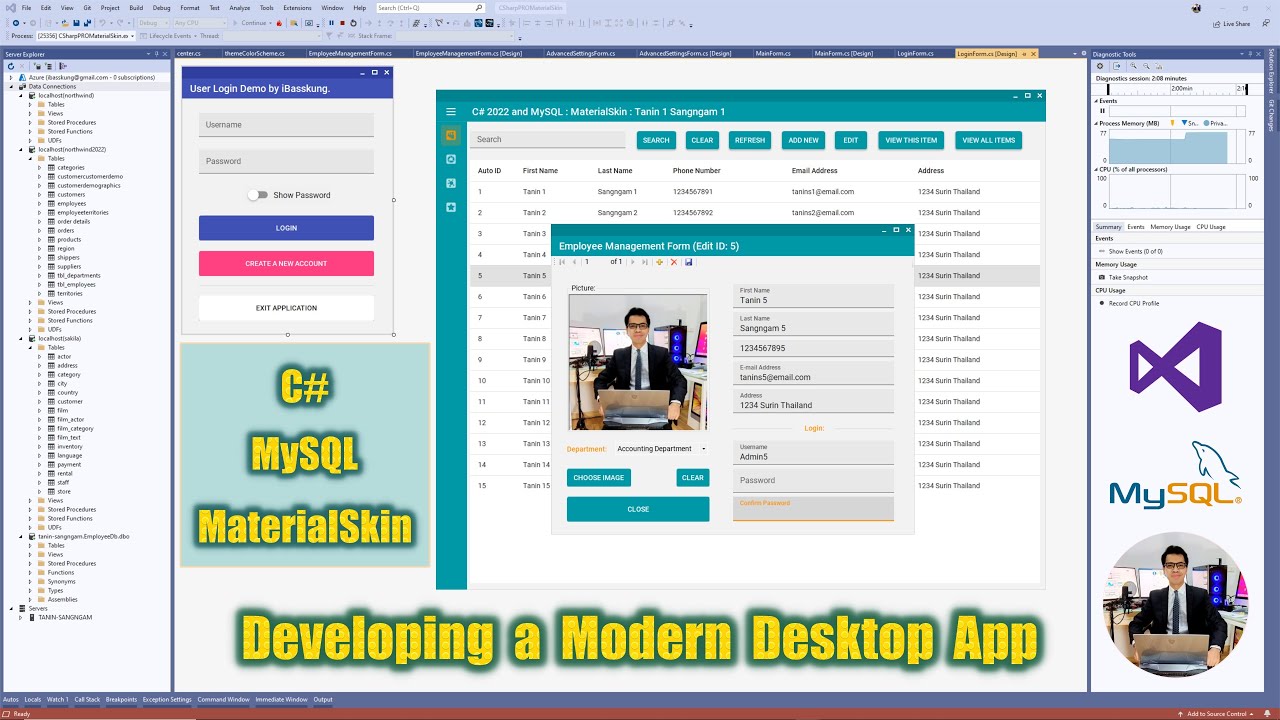The width and height of the screenshot is (1280, 720).
Task: Select the highlighted first sidebar icon in MaterialSkin form
Action: point(451,135)
